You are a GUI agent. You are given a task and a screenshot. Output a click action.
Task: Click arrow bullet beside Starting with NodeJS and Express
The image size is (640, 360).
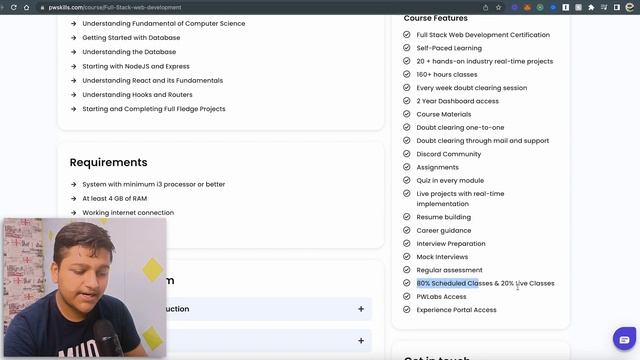pyautogui.click(x=73, y=66)
